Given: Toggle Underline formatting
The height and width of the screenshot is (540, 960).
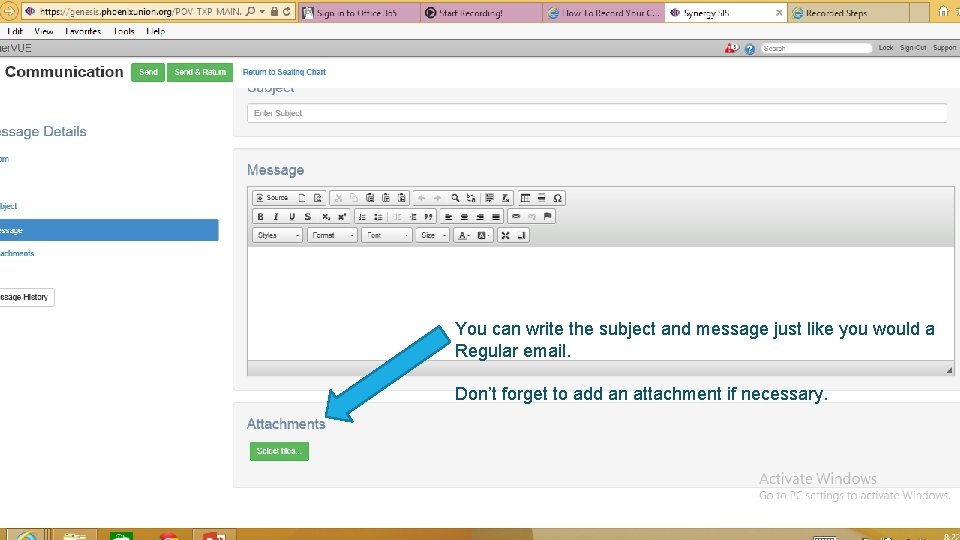Looking at the screenshot, I should tap(292, 217).
